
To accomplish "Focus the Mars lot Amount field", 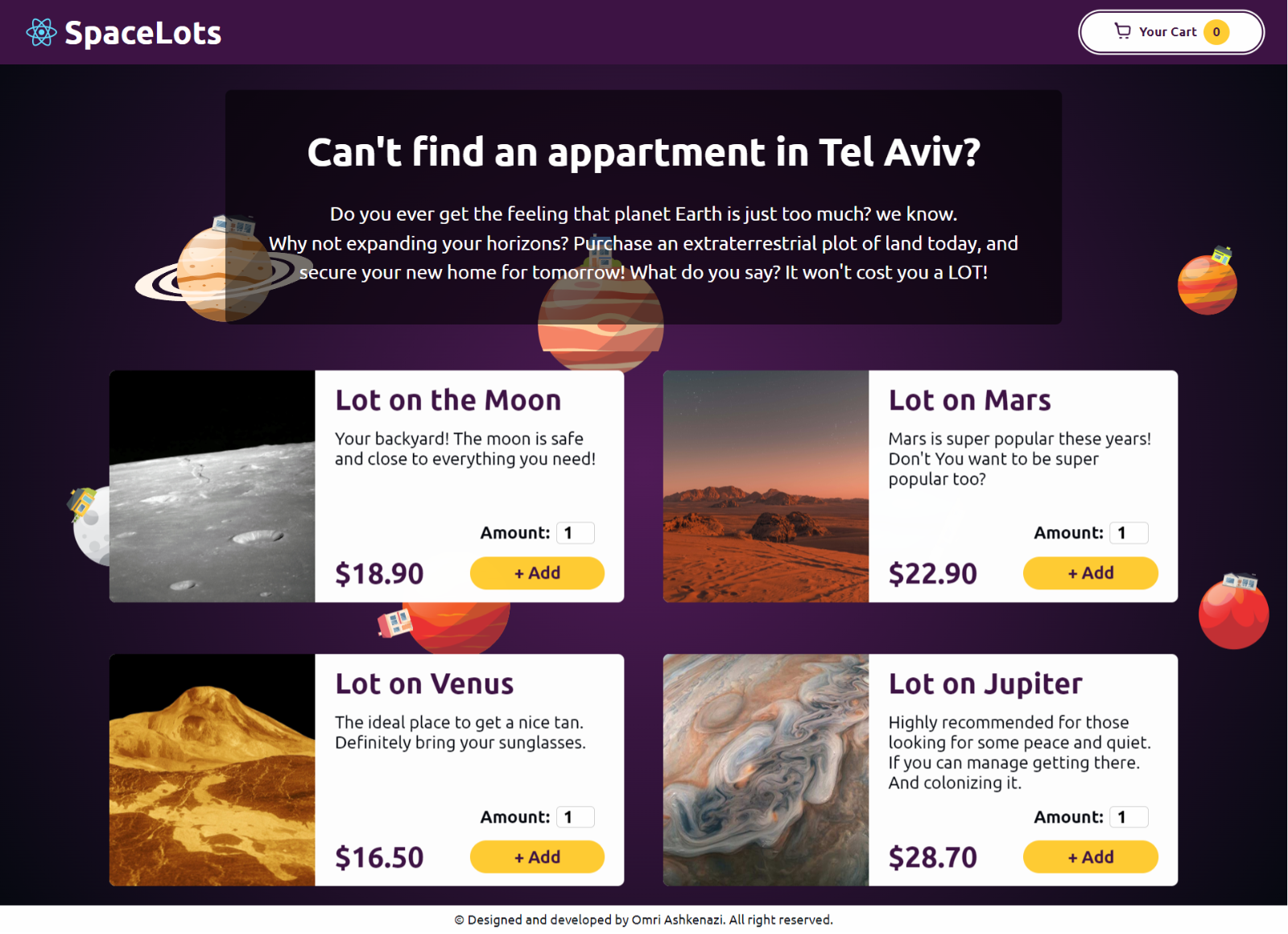I will (x=1129, y=533).
